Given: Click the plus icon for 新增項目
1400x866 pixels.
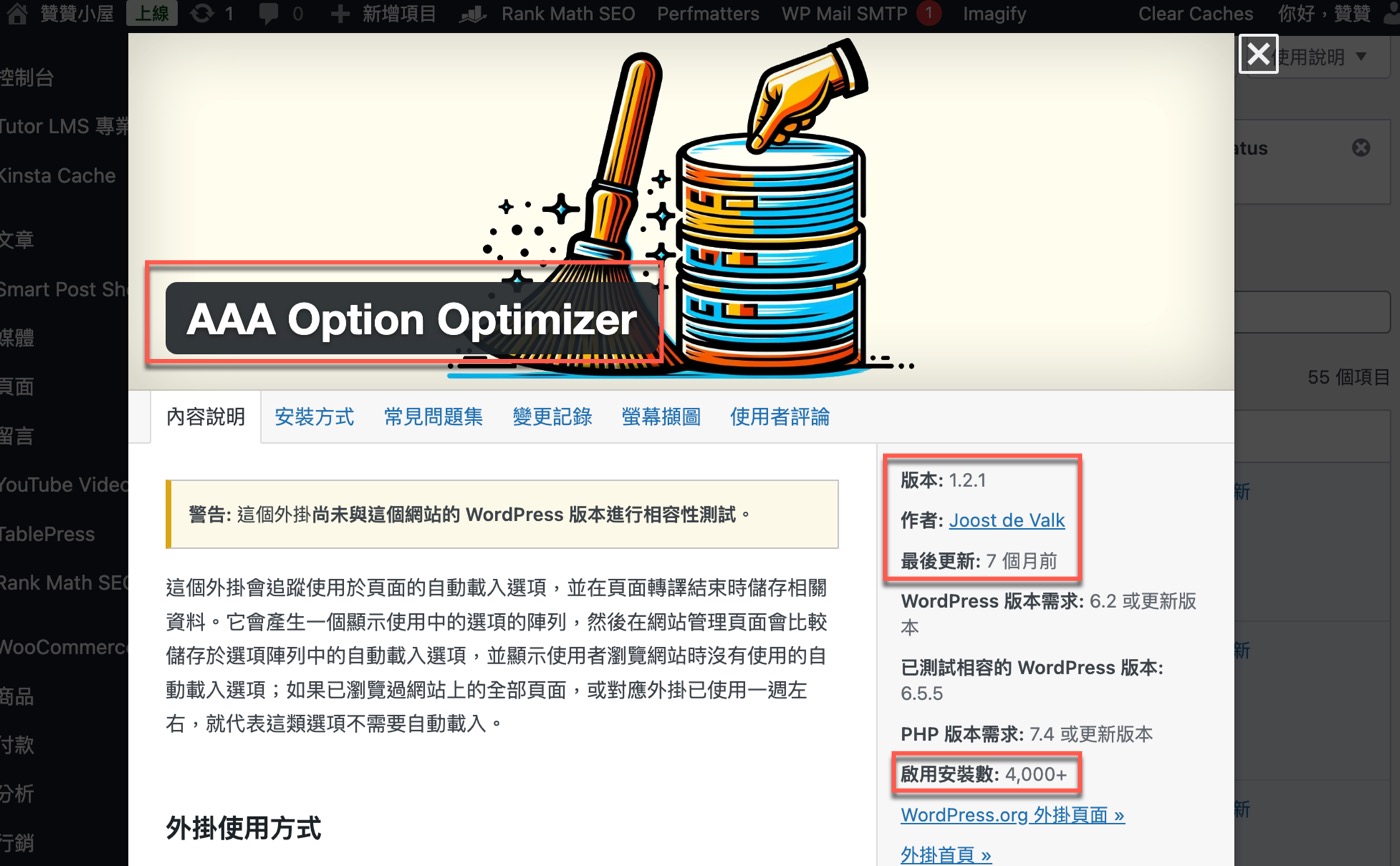Looking at the screenshot, I should [x=340, y=14].
